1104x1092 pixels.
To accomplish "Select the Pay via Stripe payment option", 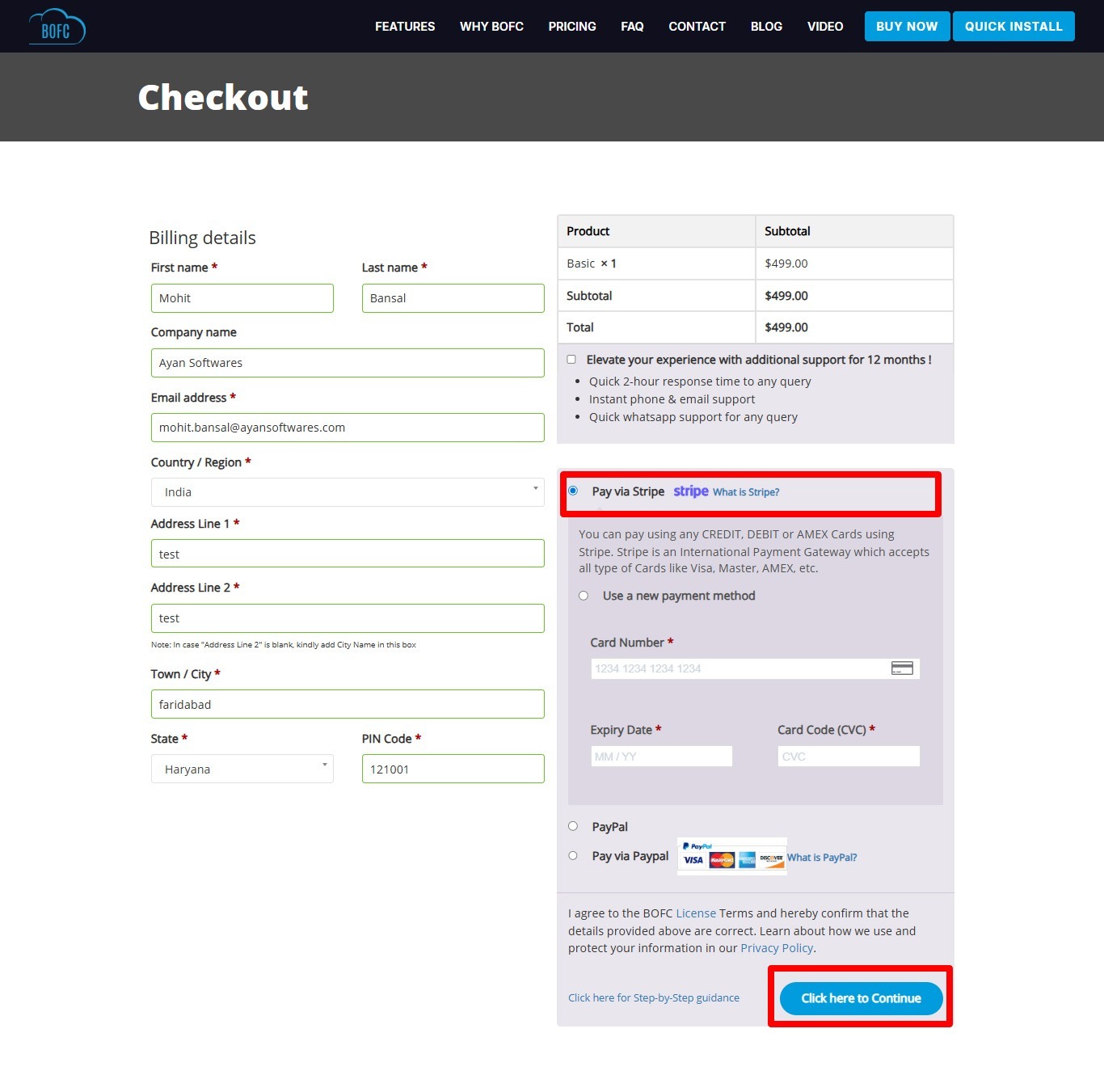I will pyautogui.click(x=573, y=491).
